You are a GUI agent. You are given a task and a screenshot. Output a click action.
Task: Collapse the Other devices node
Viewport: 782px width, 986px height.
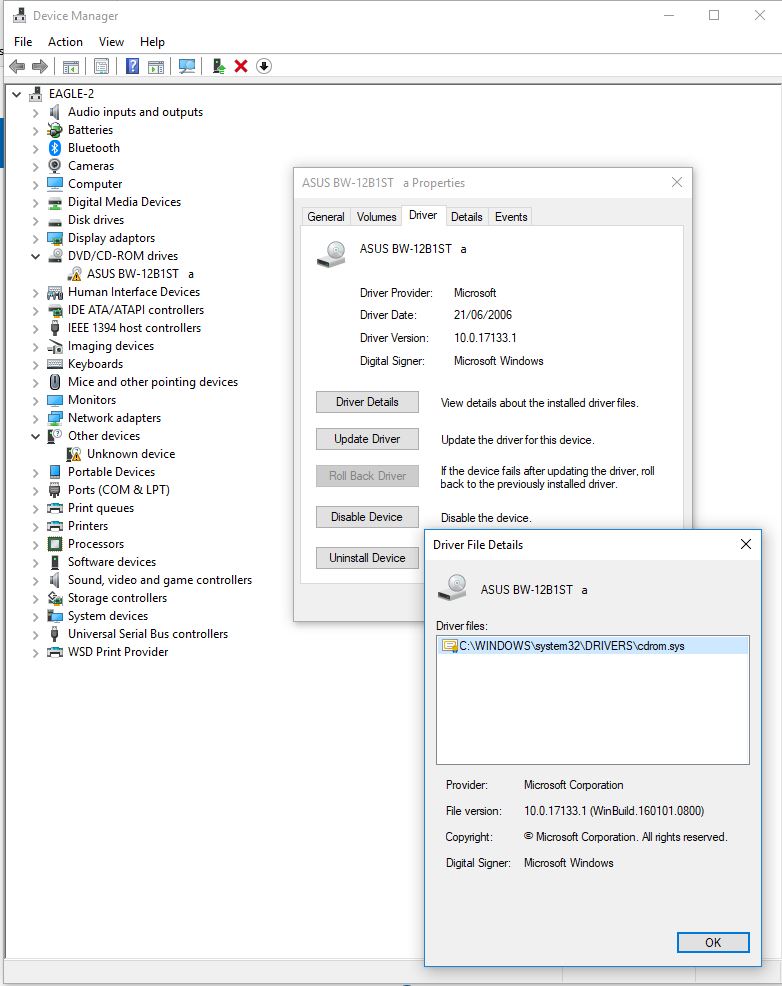pos(36,436)
